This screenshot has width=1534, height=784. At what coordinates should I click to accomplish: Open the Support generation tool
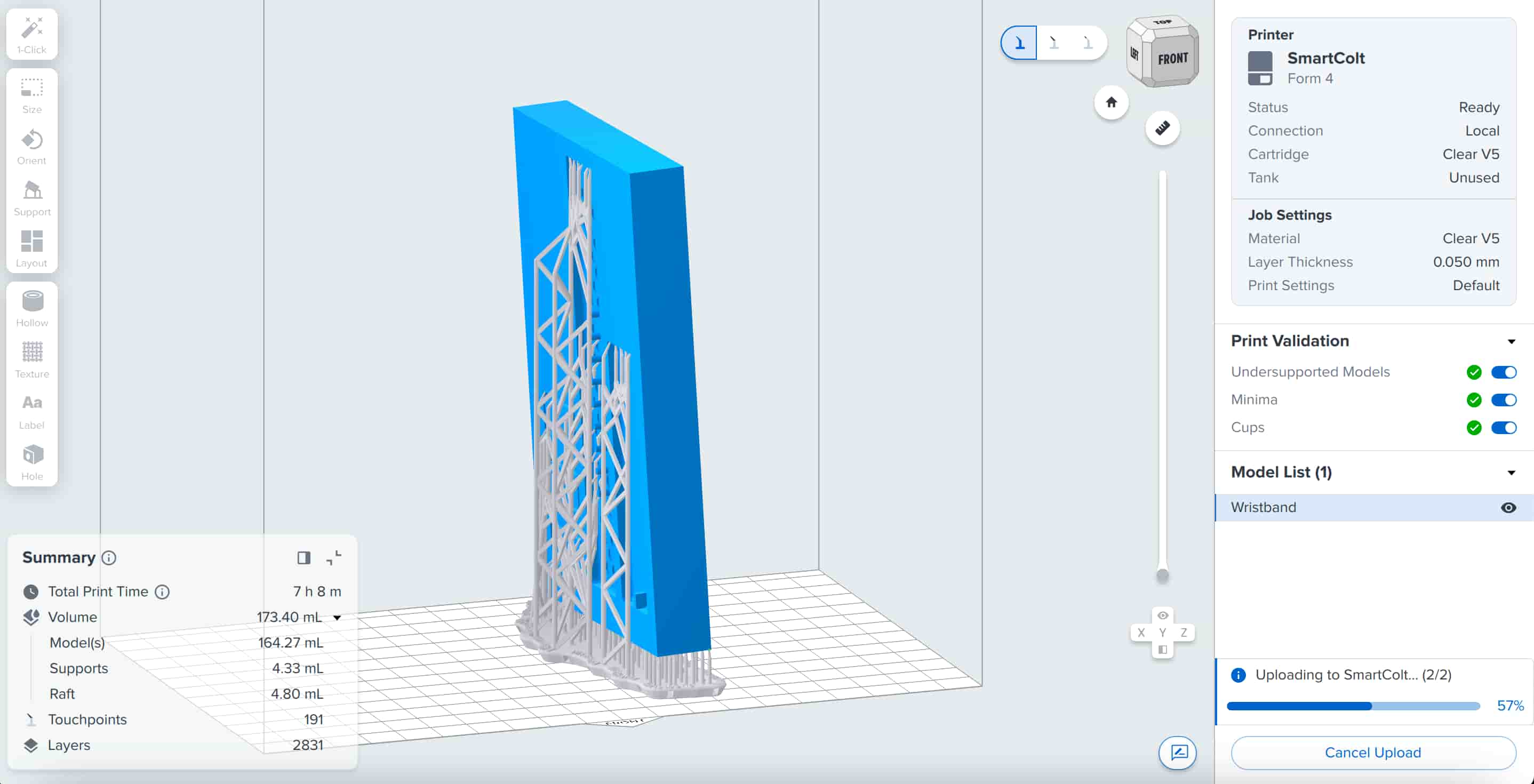[31, 198]
